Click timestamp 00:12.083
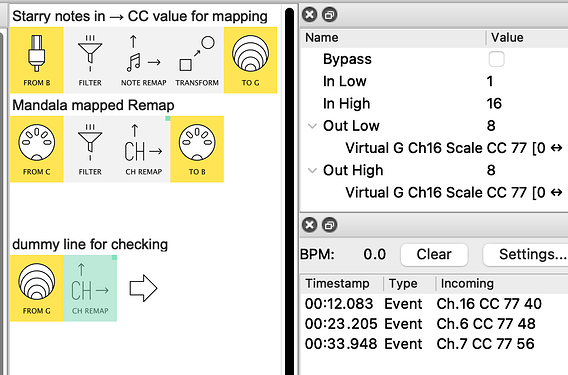 point(339,304)
